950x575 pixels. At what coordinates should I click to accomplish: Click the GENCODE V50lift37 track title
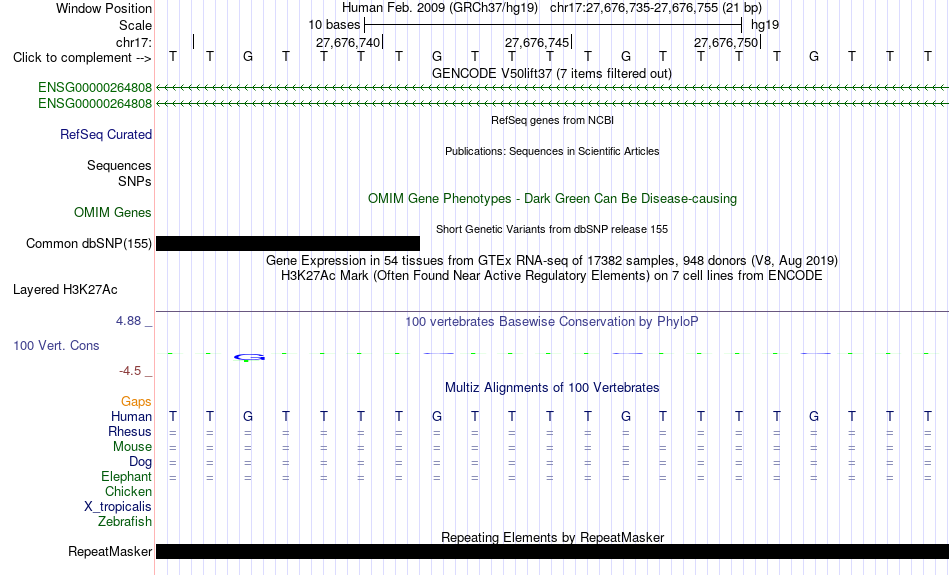tap(552, 73)
